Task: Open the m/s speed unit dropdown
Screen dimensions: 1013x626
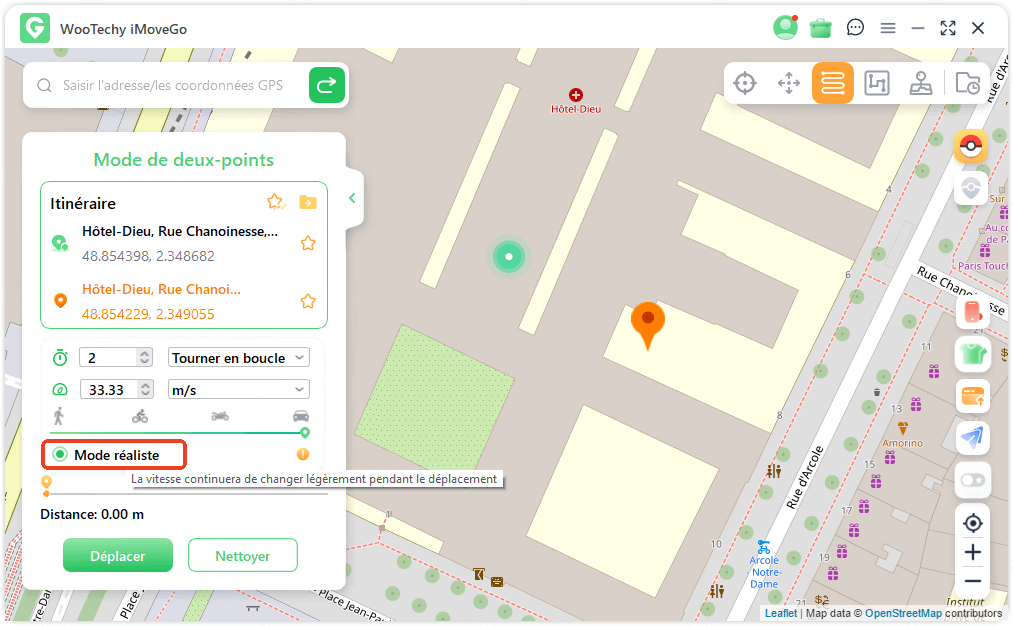Action: [x=239, y=390]
